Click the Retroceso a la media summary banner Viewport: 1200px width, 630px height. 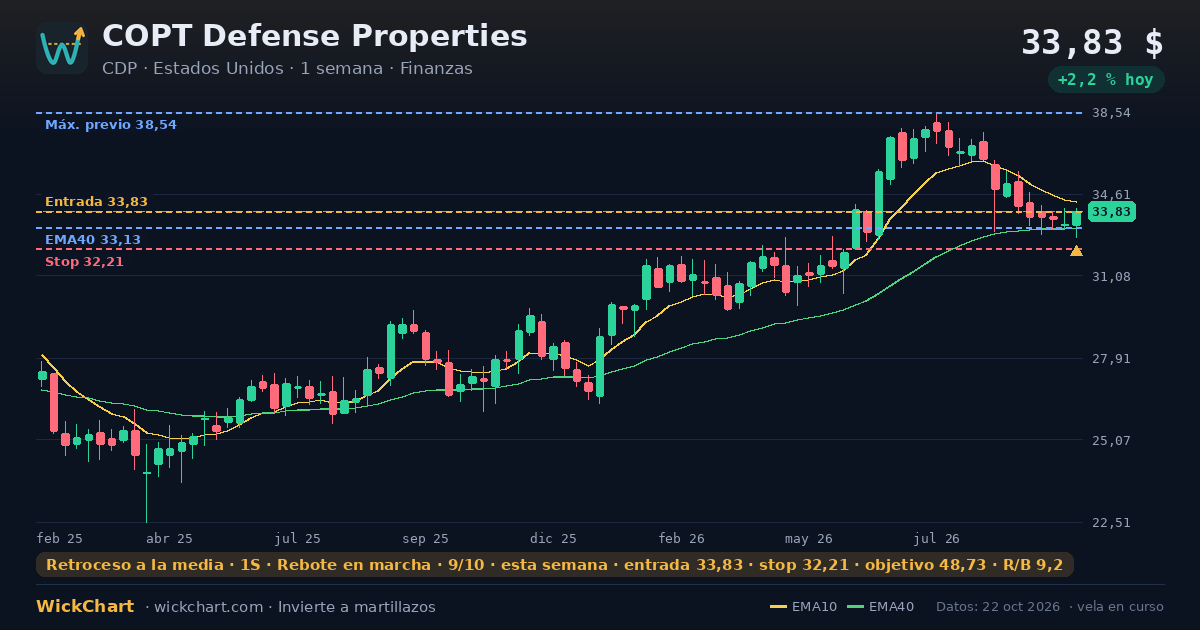[555, 565]
